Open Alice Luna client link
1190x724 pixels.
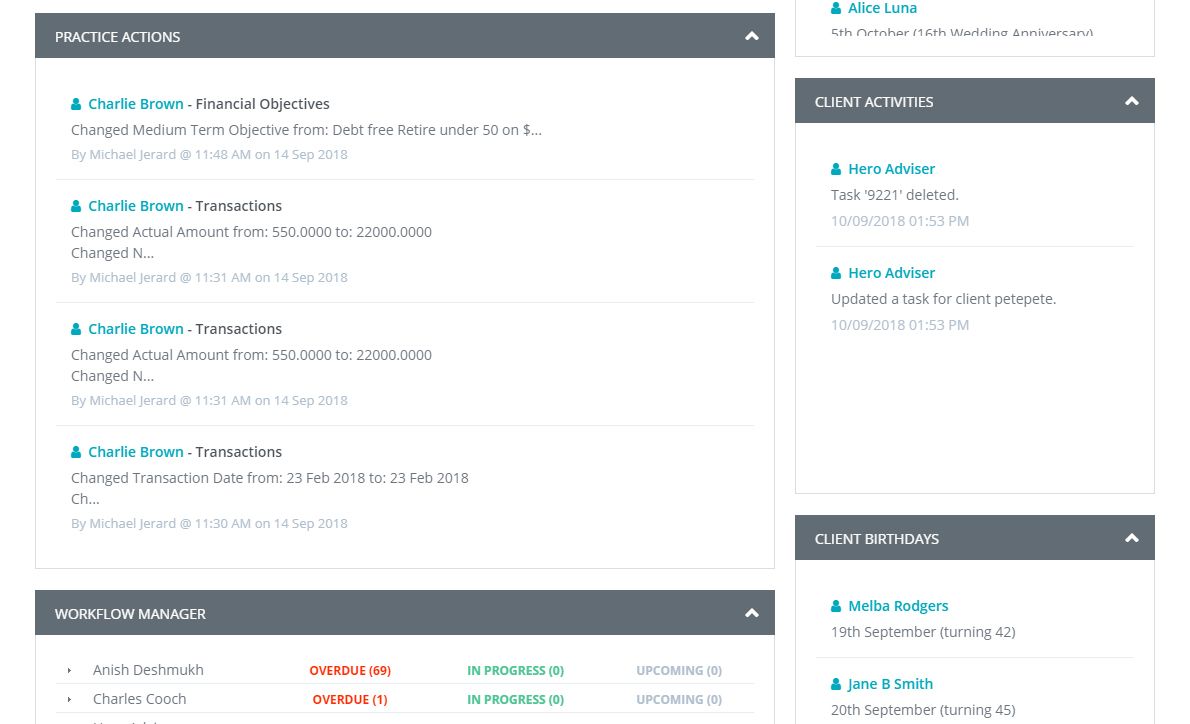(882, 8)
